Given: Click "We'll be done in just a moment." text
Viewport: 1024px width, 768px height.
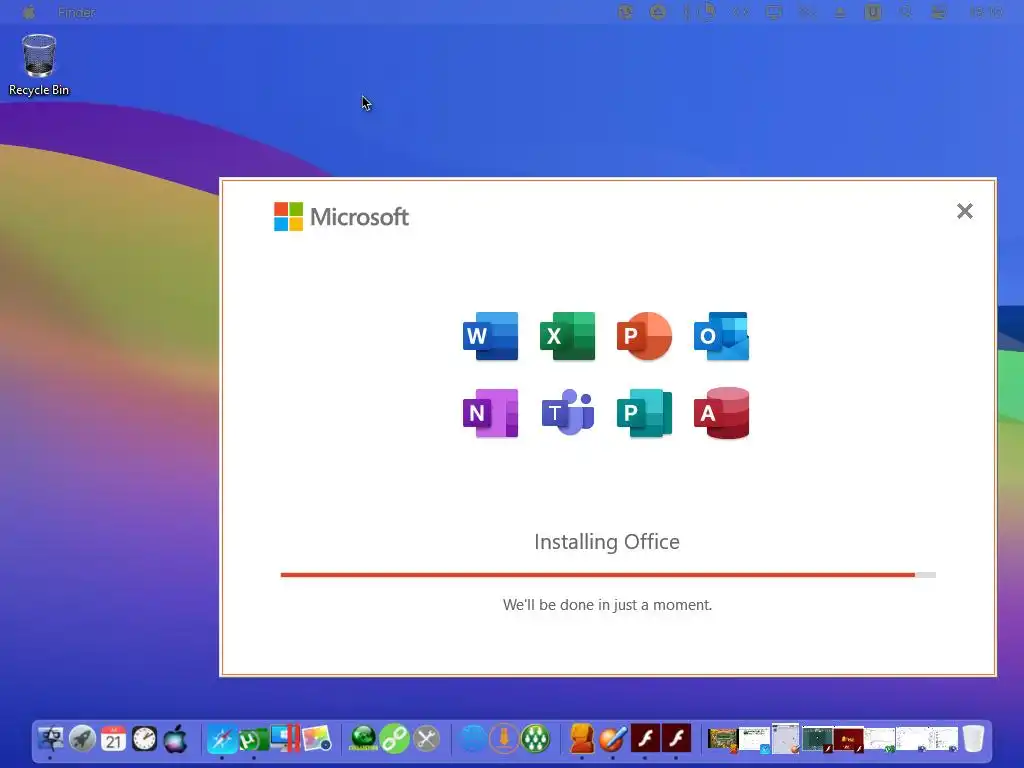Looking at the screenshot, I should [607, 605].
